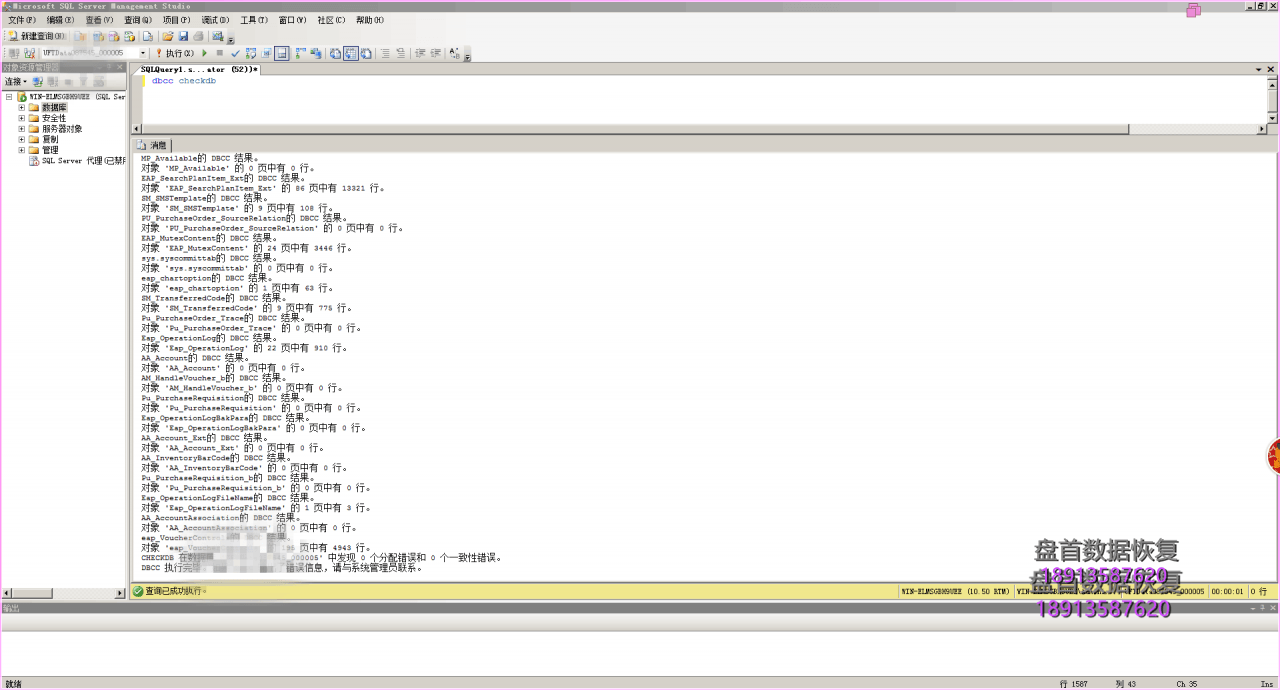Click the Database Engine Query icon after 新建查询
The width and height of the screenshot is (1280, 690).
click(x=79, y=36)
